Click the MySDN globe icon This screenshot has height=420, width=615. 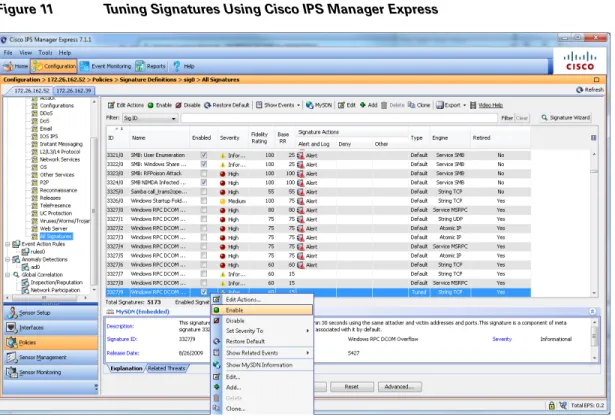[309, 105]
